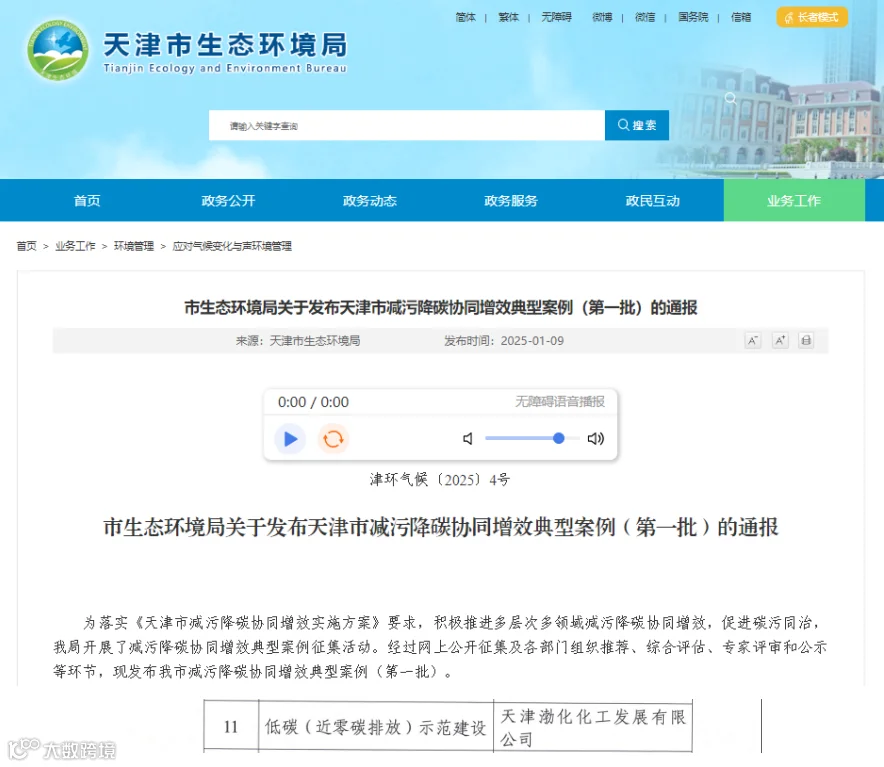Click the orange audio refresh icon
Screen dimensions: 884x767
pyautogui.click(x=333, y=439)
